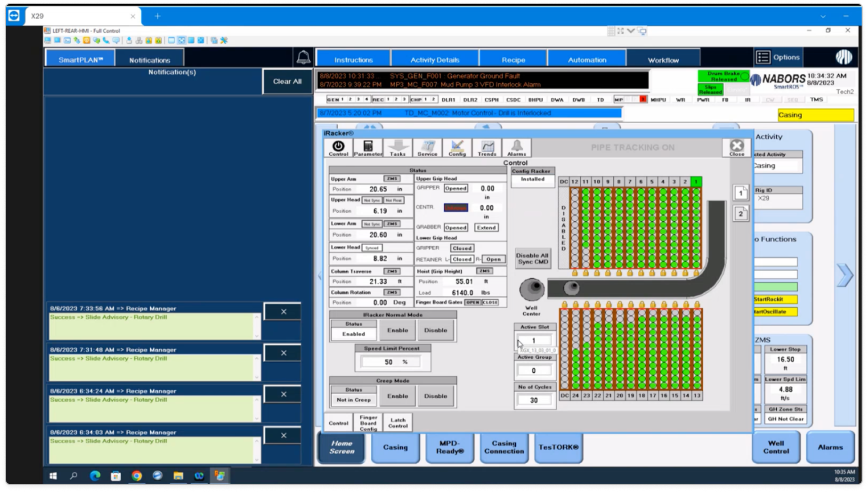868x492 pixels.
Task: Open the iRacker Control toolbar icon
Action: (338, 147)
